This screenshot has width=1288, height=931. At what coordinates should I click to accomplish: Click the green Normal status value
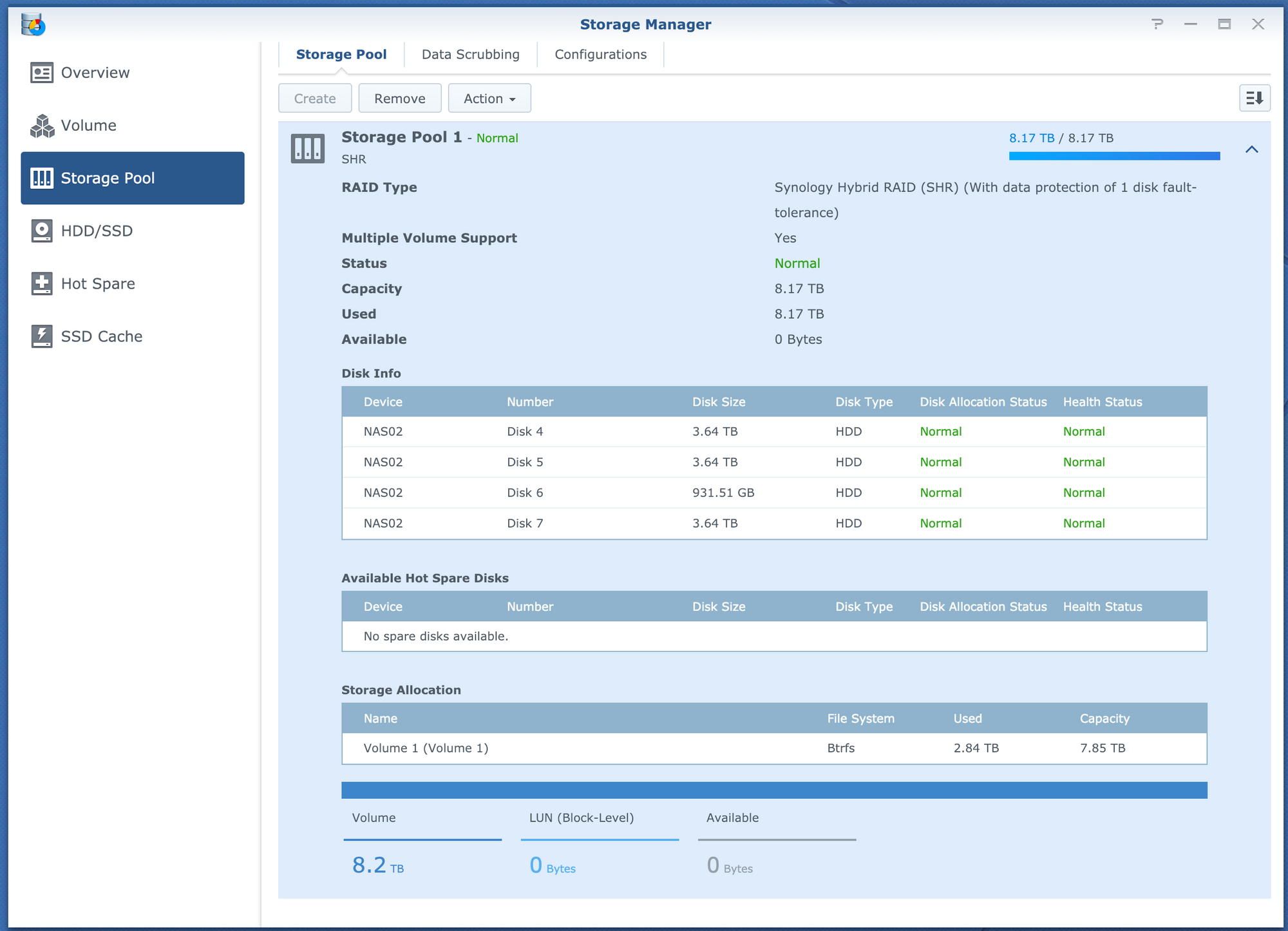797,264
